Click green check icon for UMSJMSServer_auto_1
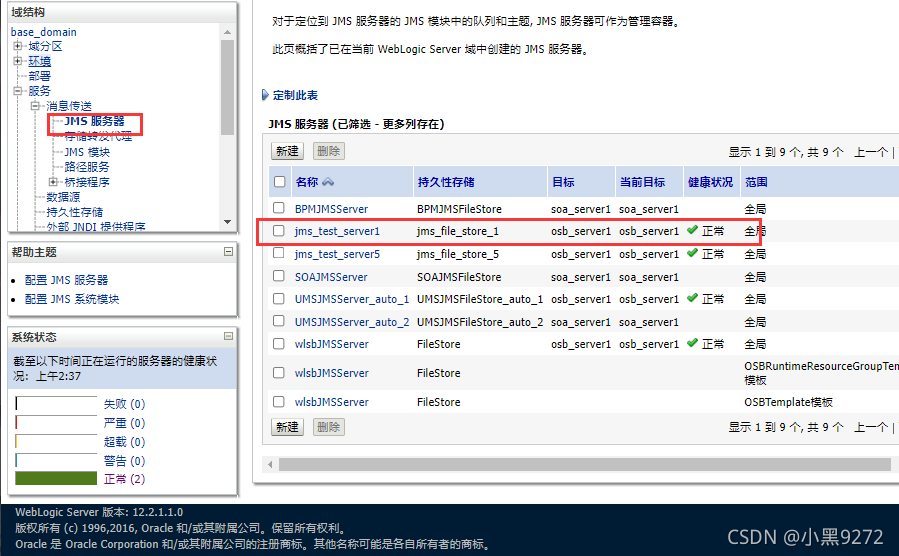 click(x=692, y=297)
